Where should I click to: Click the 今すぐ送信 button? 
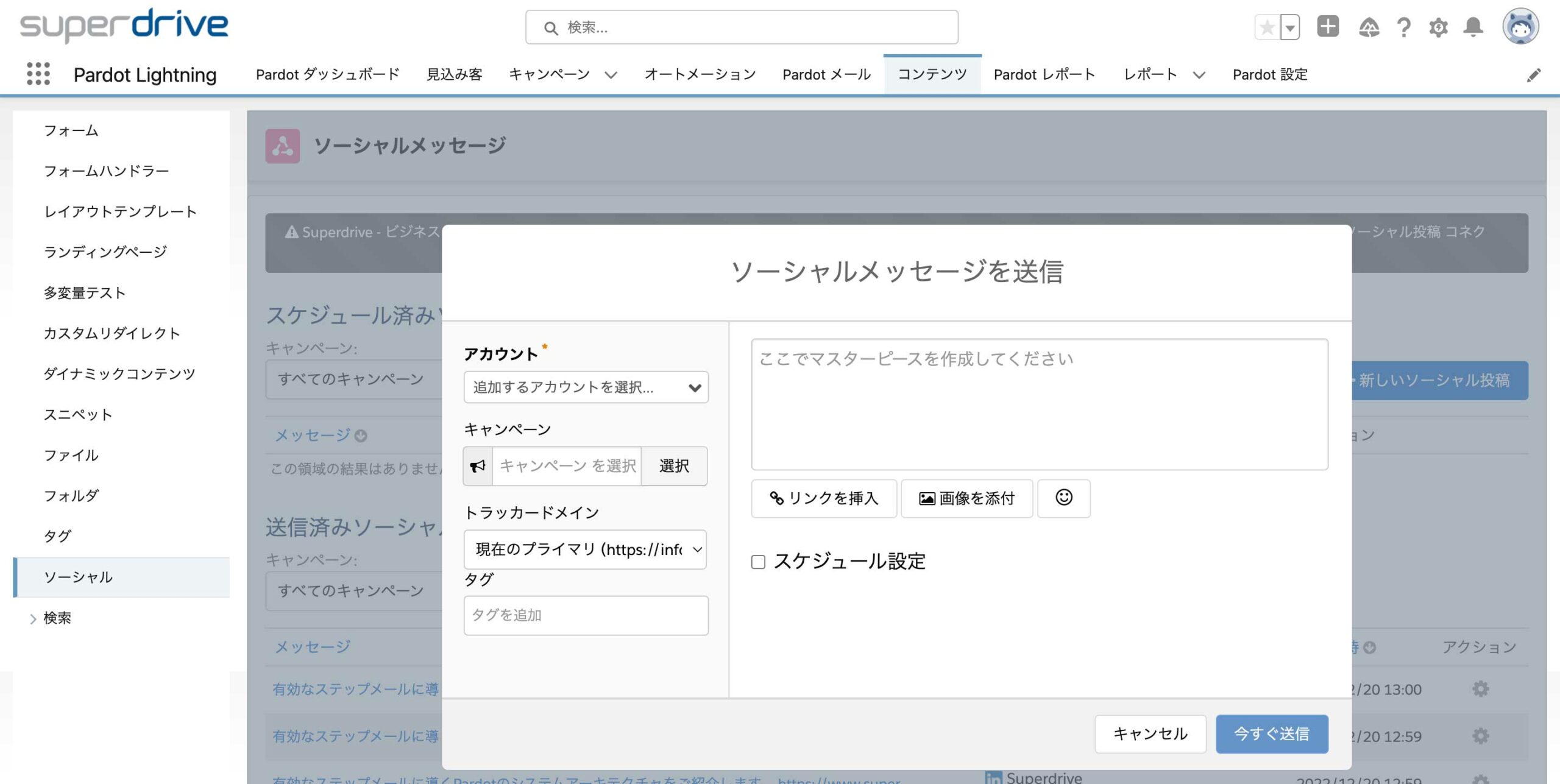click(1272, 733)
